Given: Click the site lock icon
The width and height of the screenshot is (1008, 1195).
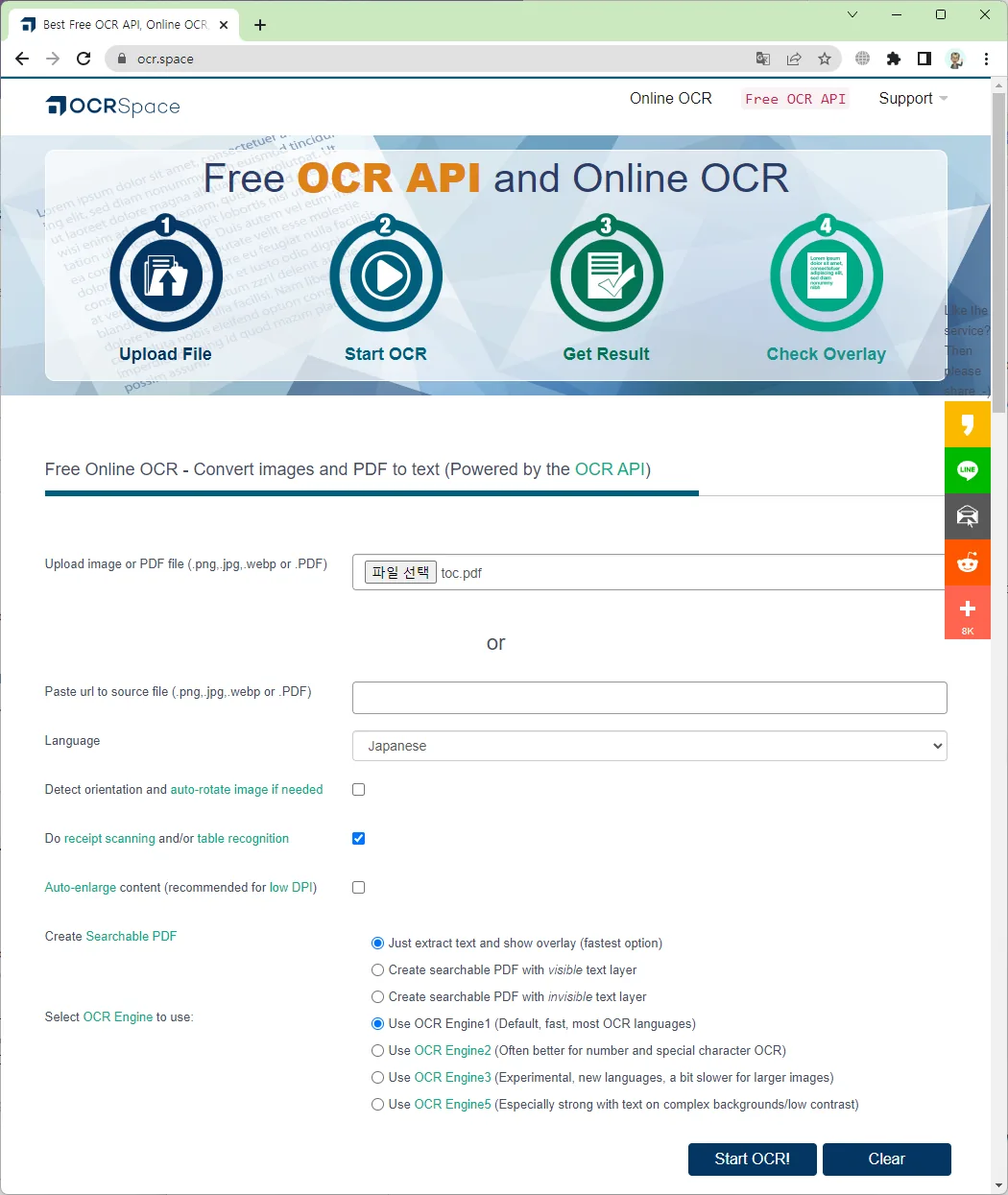Looking at the screenshot, I should [x=121, y=59].
